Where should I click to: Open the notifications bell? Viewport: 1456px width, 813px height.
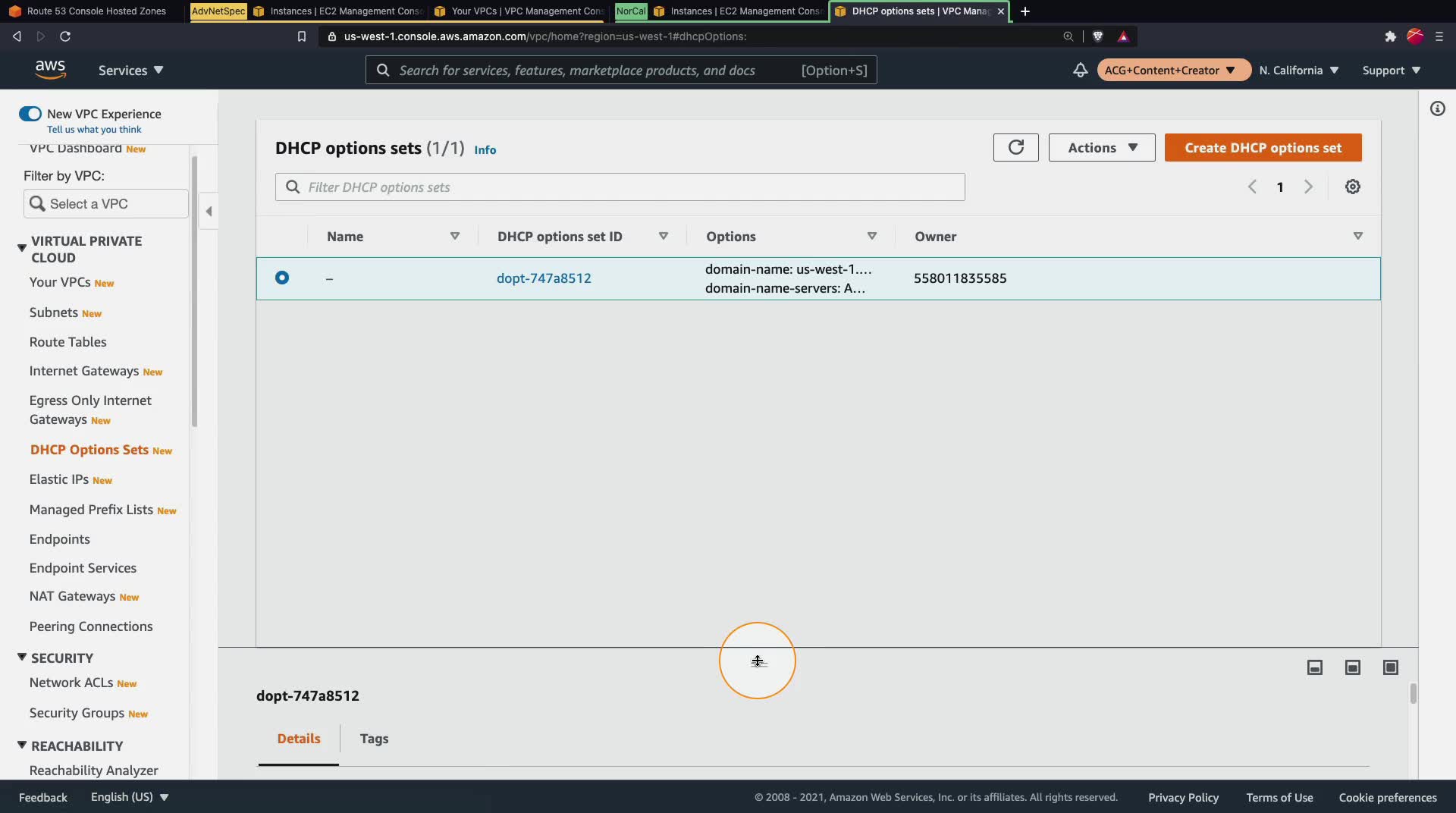pos(1080,71)
